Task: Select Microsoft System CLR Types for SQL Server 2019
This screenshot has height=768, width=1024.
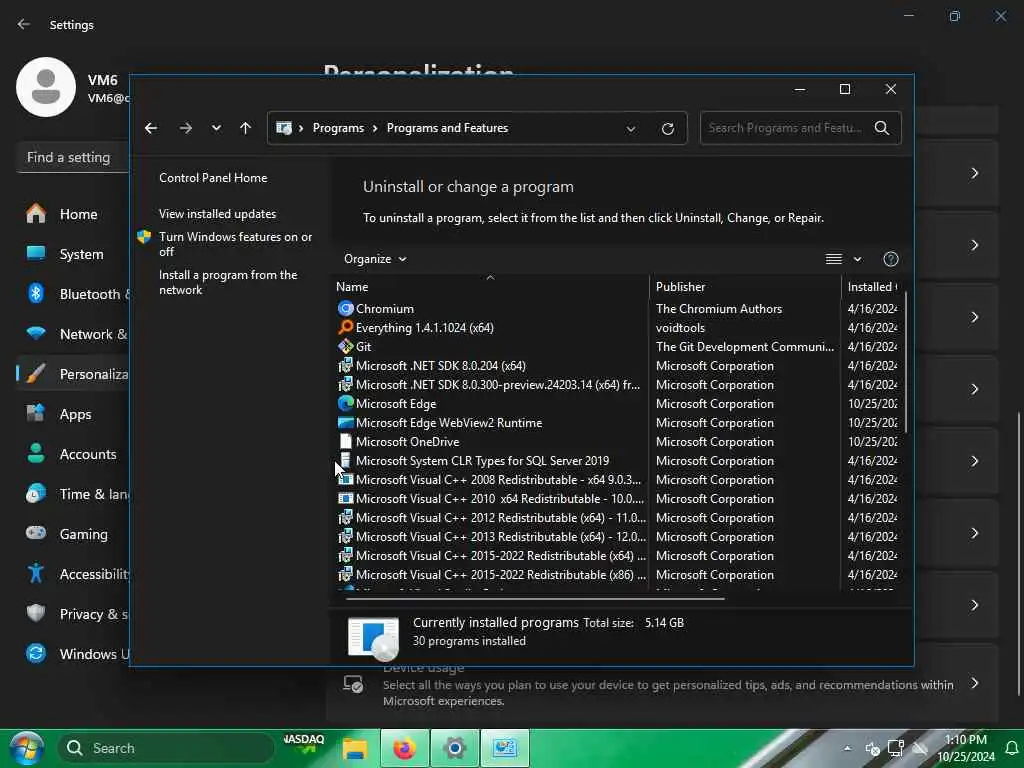Action: click(483, 460)
